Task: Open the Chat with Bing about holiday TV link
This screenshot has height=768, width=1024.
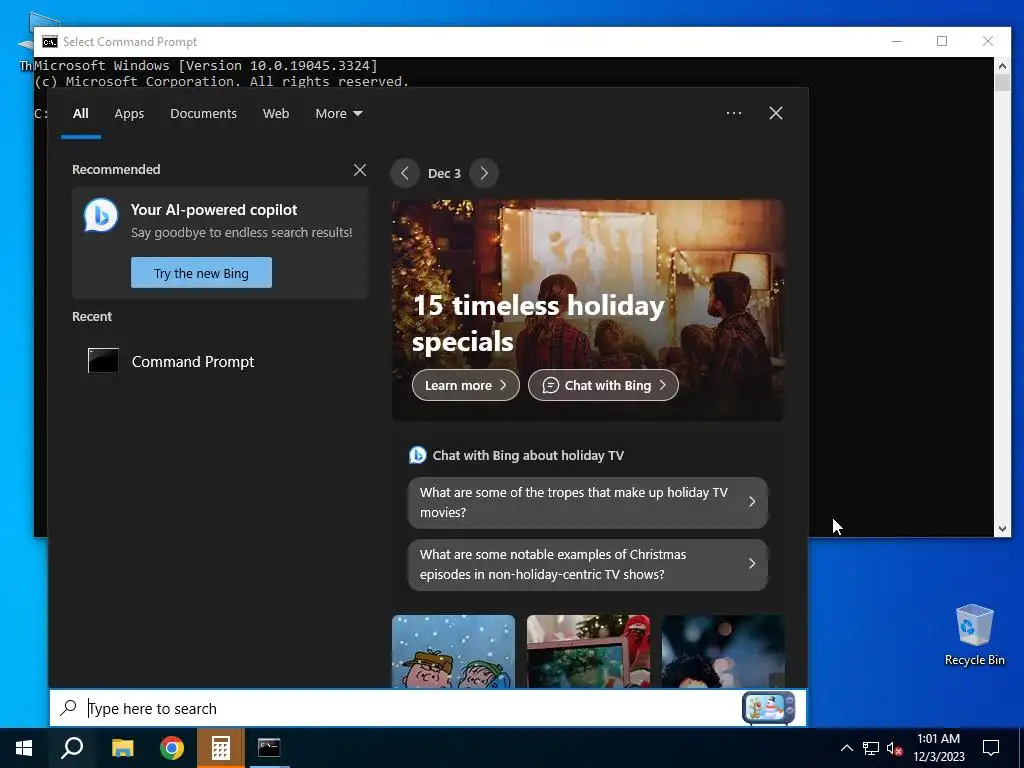Action: pyautogui.click(x=528, y=455)
